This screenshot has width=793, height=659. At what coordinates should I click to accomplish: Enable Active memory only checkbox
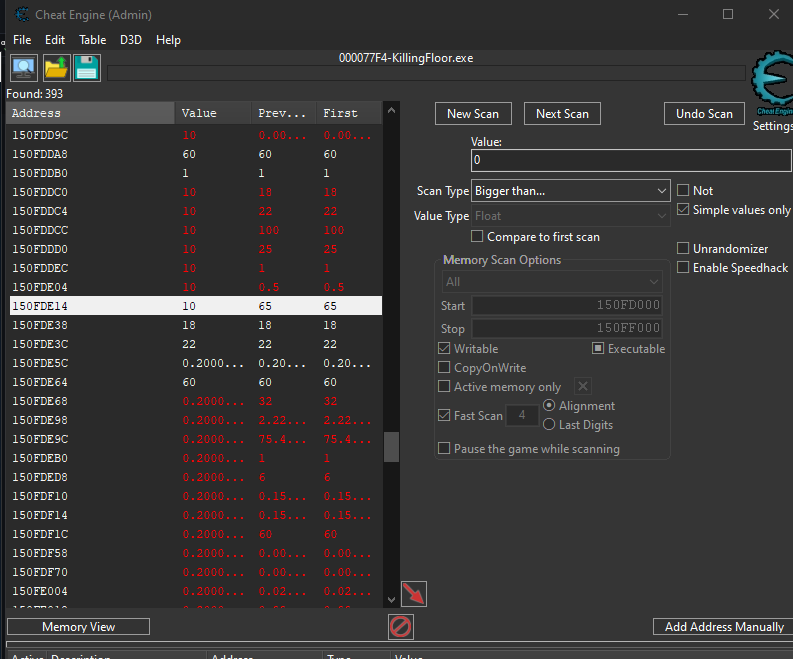tap(444, 386)
